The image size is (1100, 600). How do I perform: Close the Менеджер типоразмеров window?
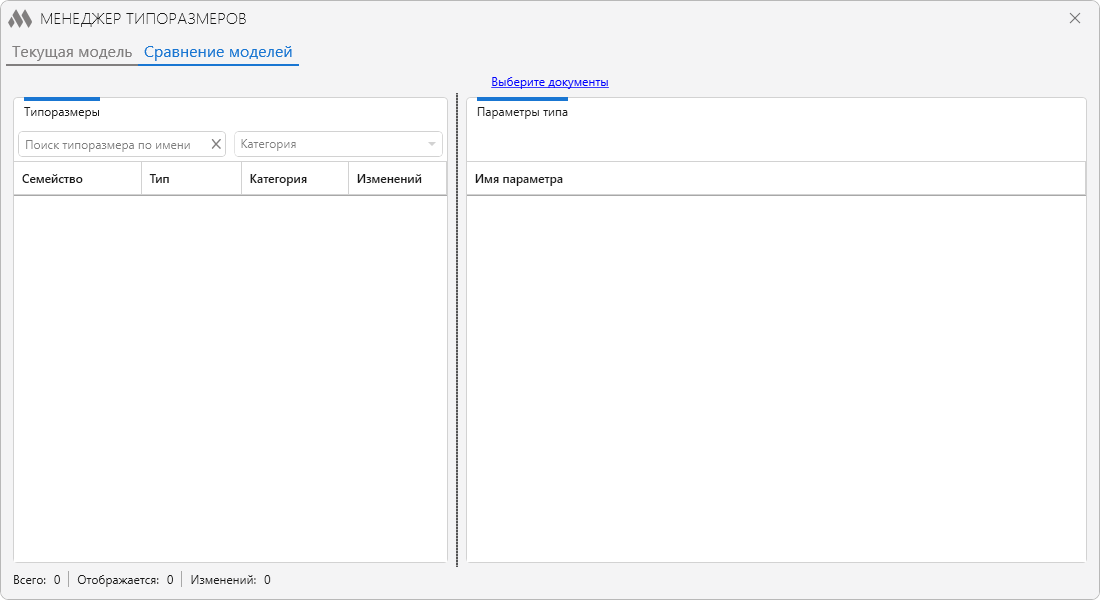coord(1075,18)
